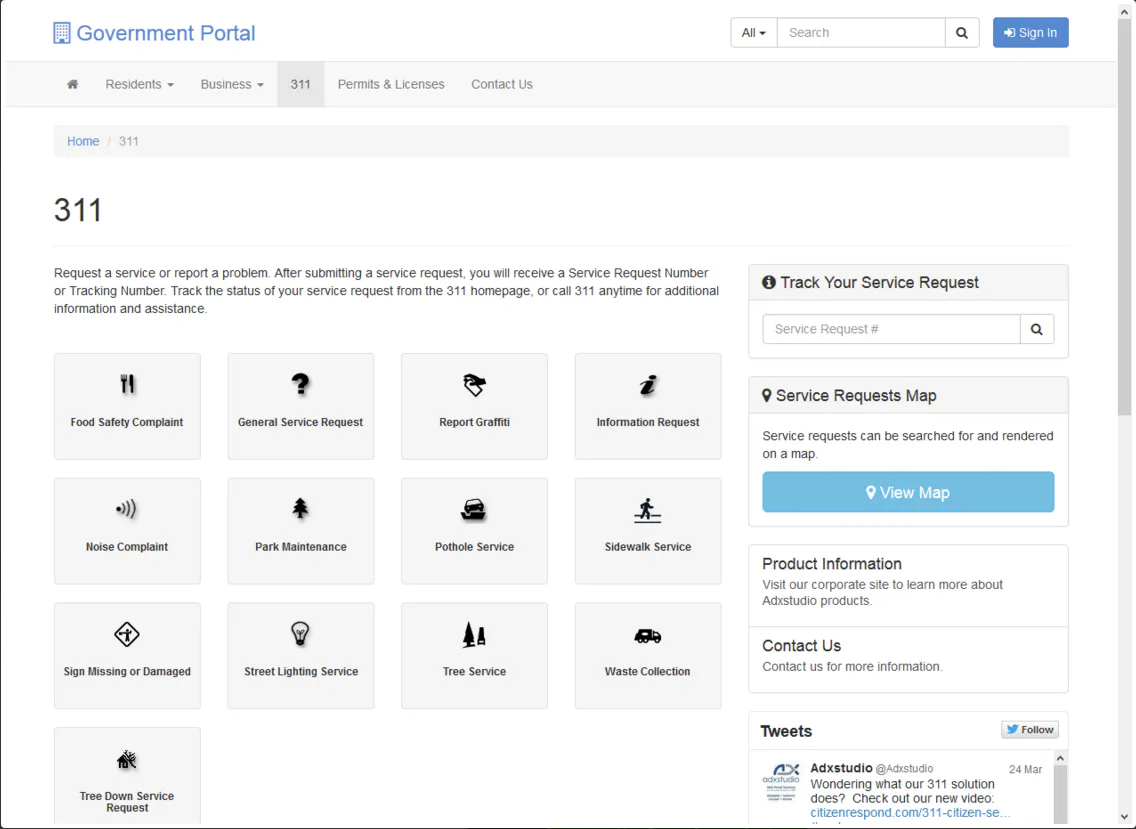
Task: Click the Government Portal title link
Action: (x=166, y=33)
